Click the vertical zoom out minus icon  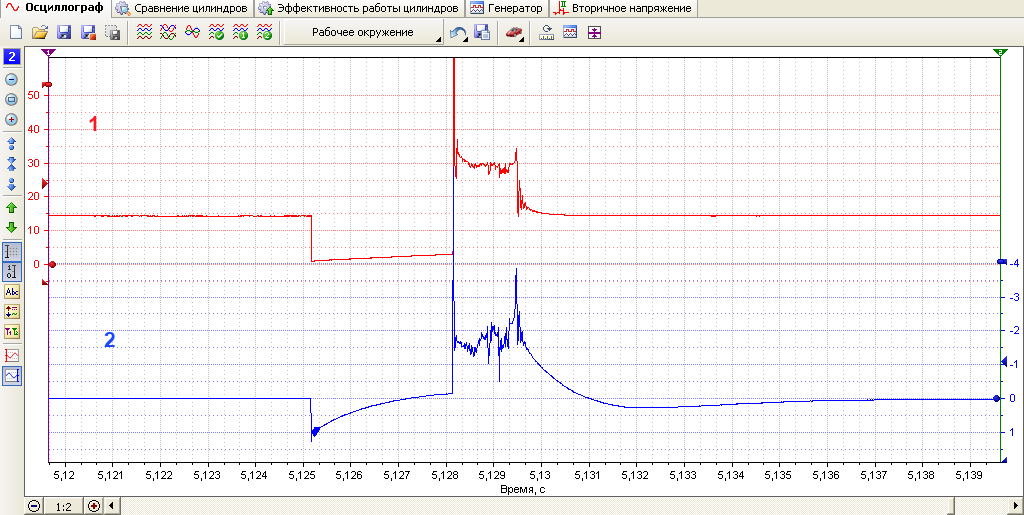pos(11,80)
